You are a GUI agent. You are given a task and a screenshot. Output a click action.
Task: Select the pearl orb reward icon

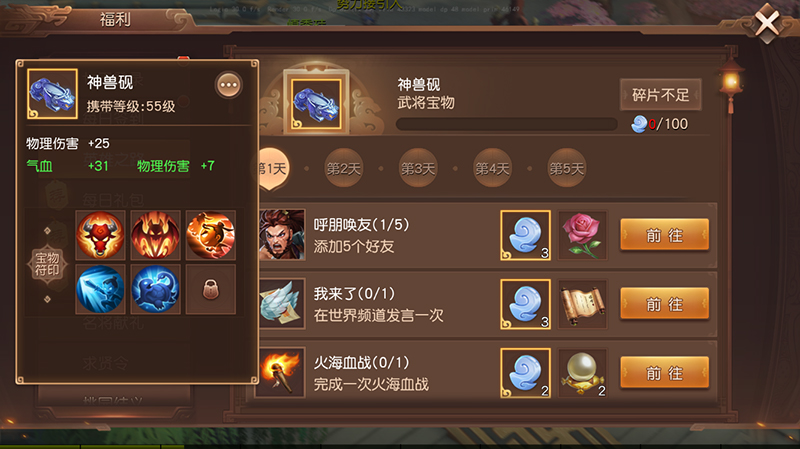(583, 373)
